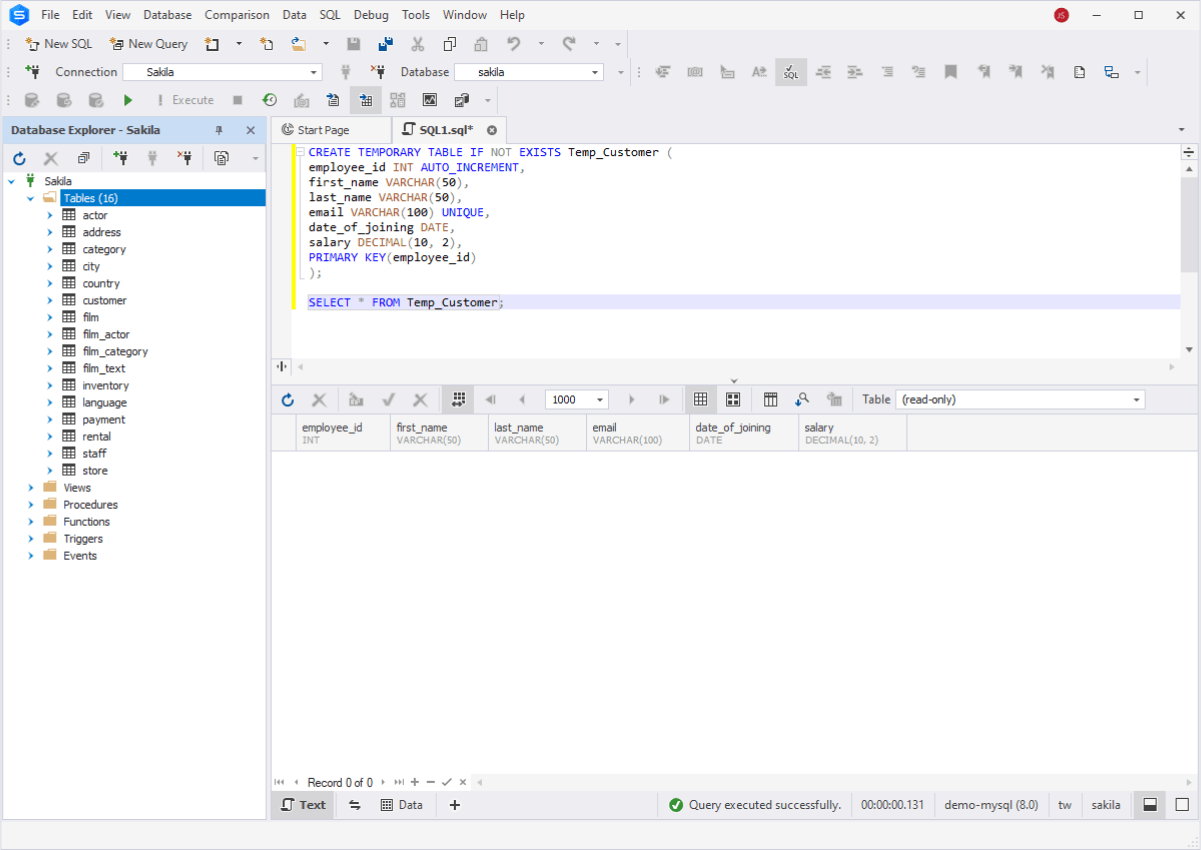This screenshot has width=1201, height=850.
Task: Add a new results tab with the plus button
Action: (x=454, y=804)
